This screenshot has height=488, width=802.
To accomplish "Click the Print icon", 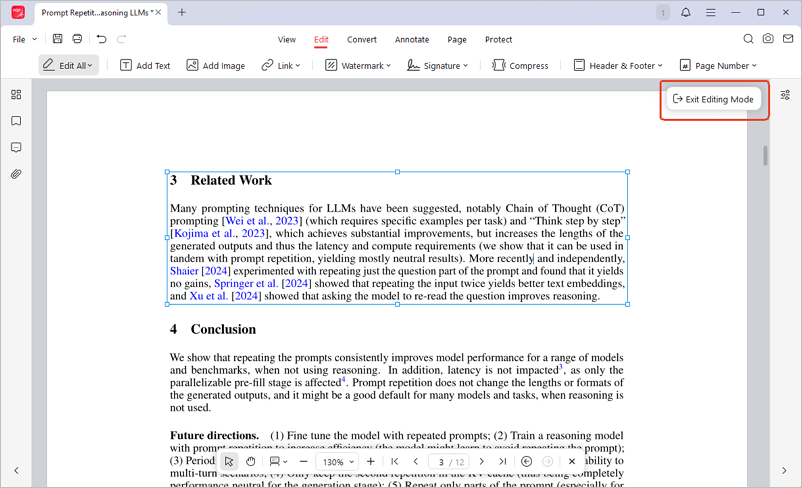I will click(77, 39).
